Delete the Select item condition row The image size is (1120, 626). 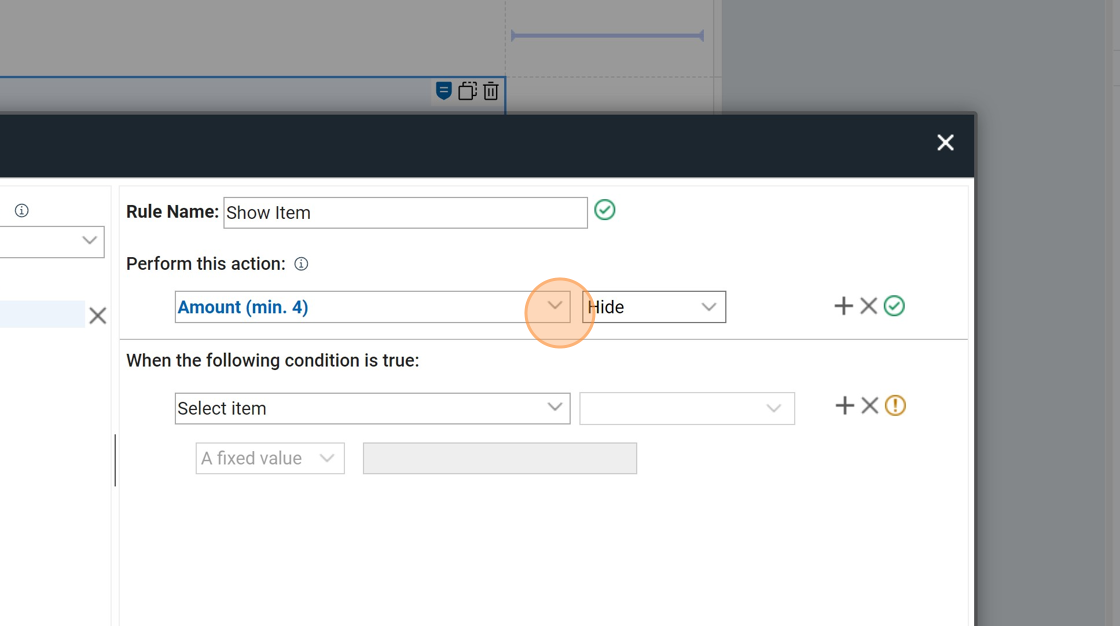tap(870, 405)
